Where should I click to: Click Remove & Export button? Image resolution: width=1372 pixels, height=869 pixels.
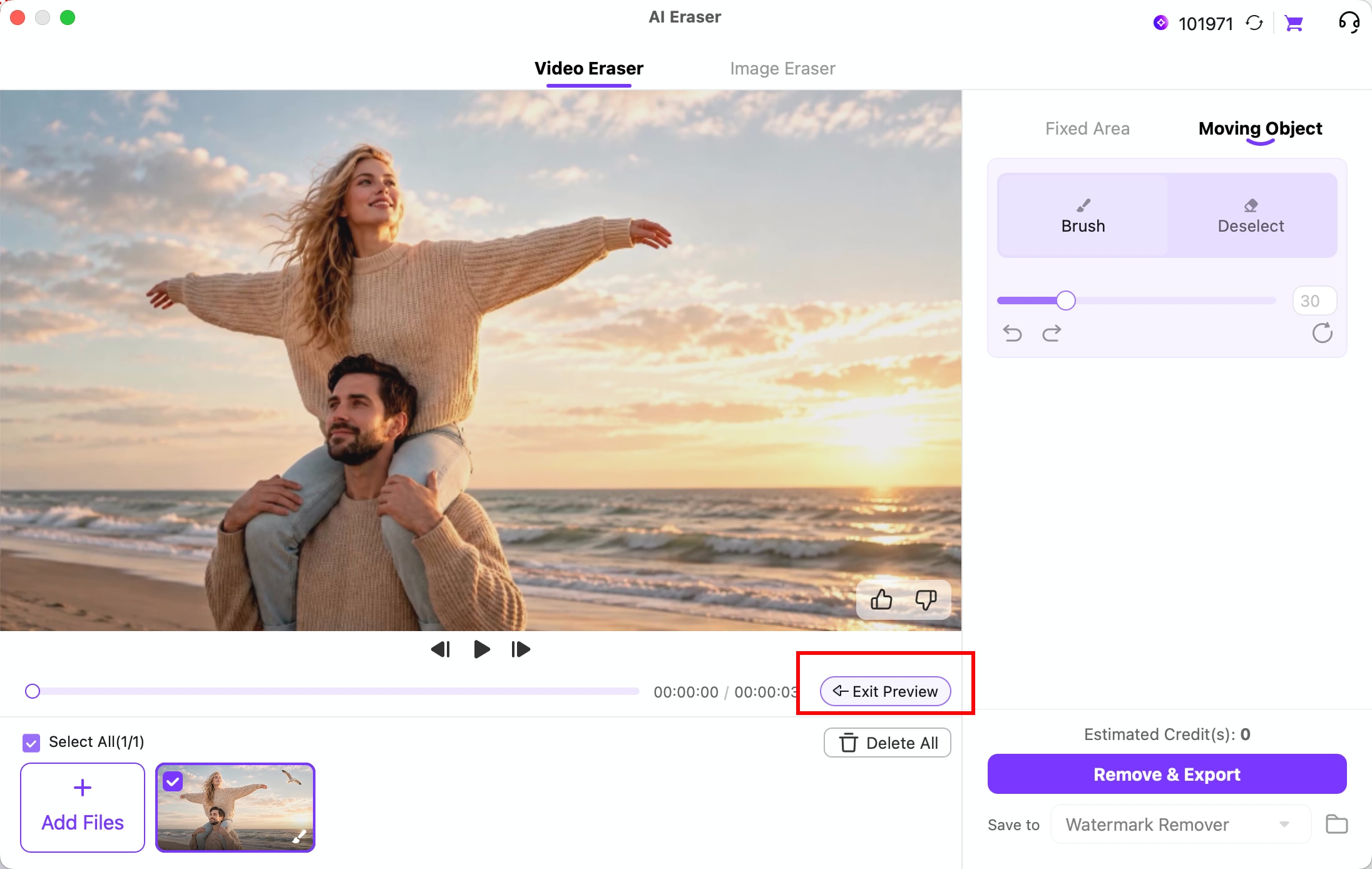pos(1167,774)
